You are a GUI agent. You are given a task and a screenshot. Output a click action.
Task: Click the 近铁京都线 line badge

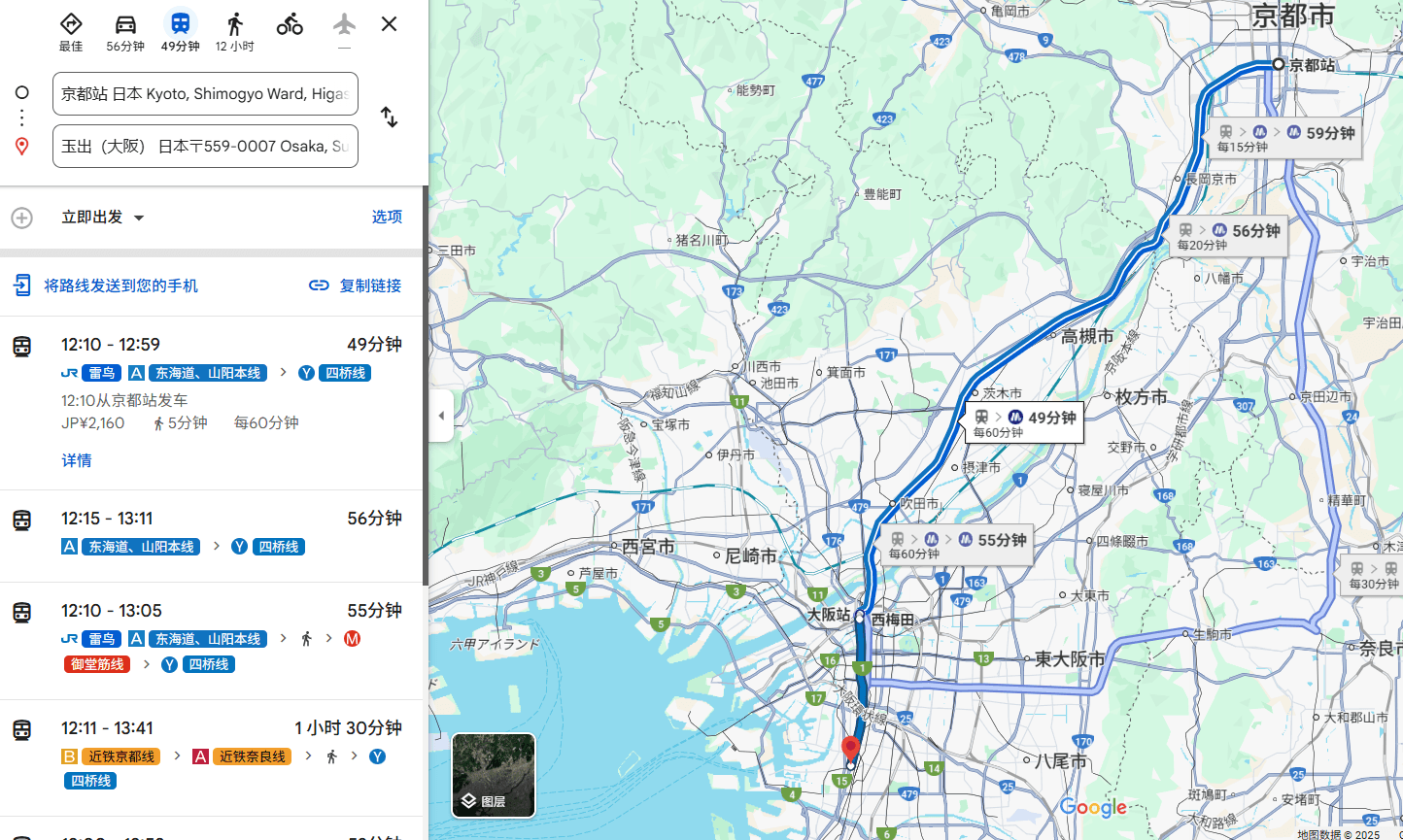(121, 756)
